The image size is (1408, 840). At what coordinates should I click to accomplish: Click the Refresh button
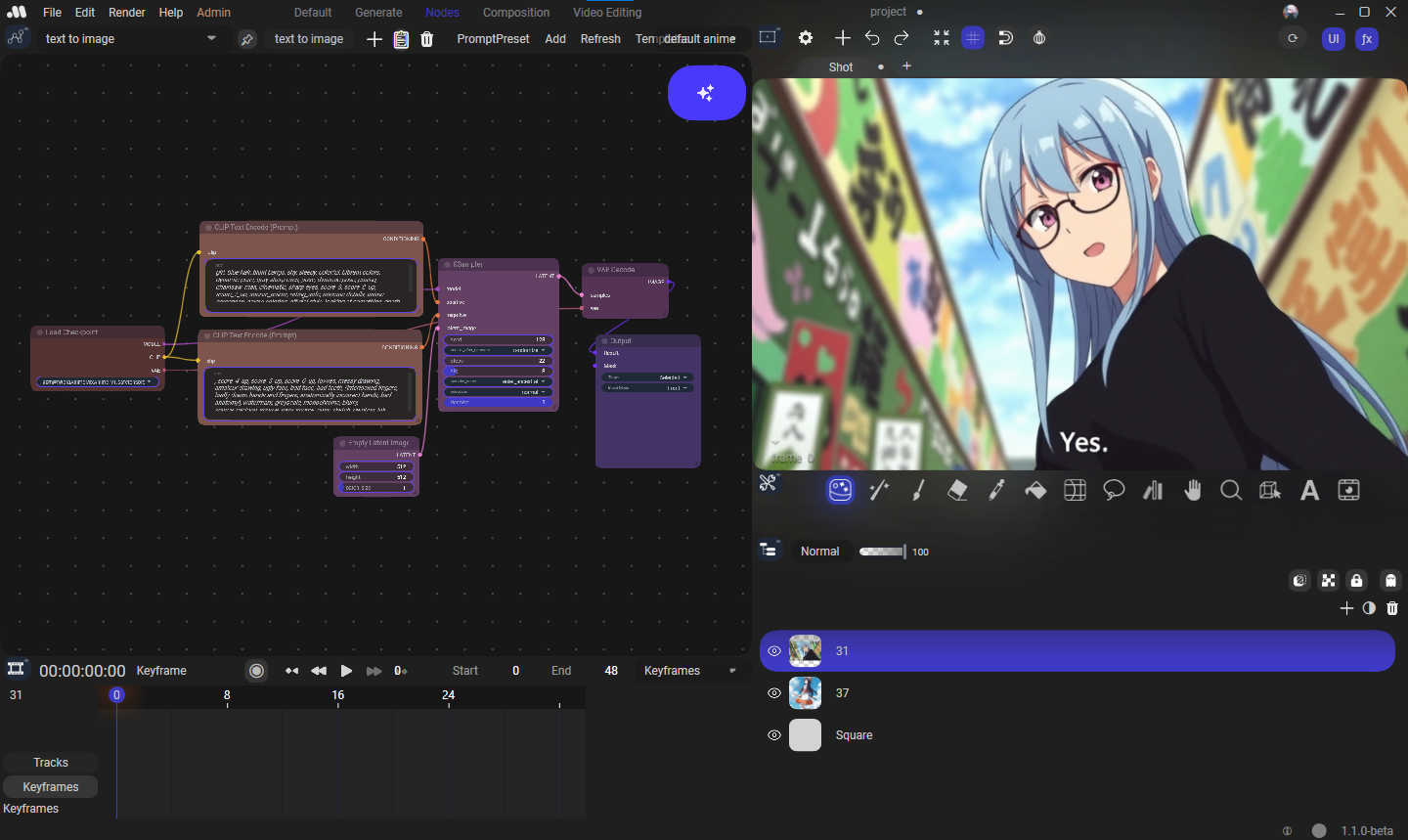(600, 39)
